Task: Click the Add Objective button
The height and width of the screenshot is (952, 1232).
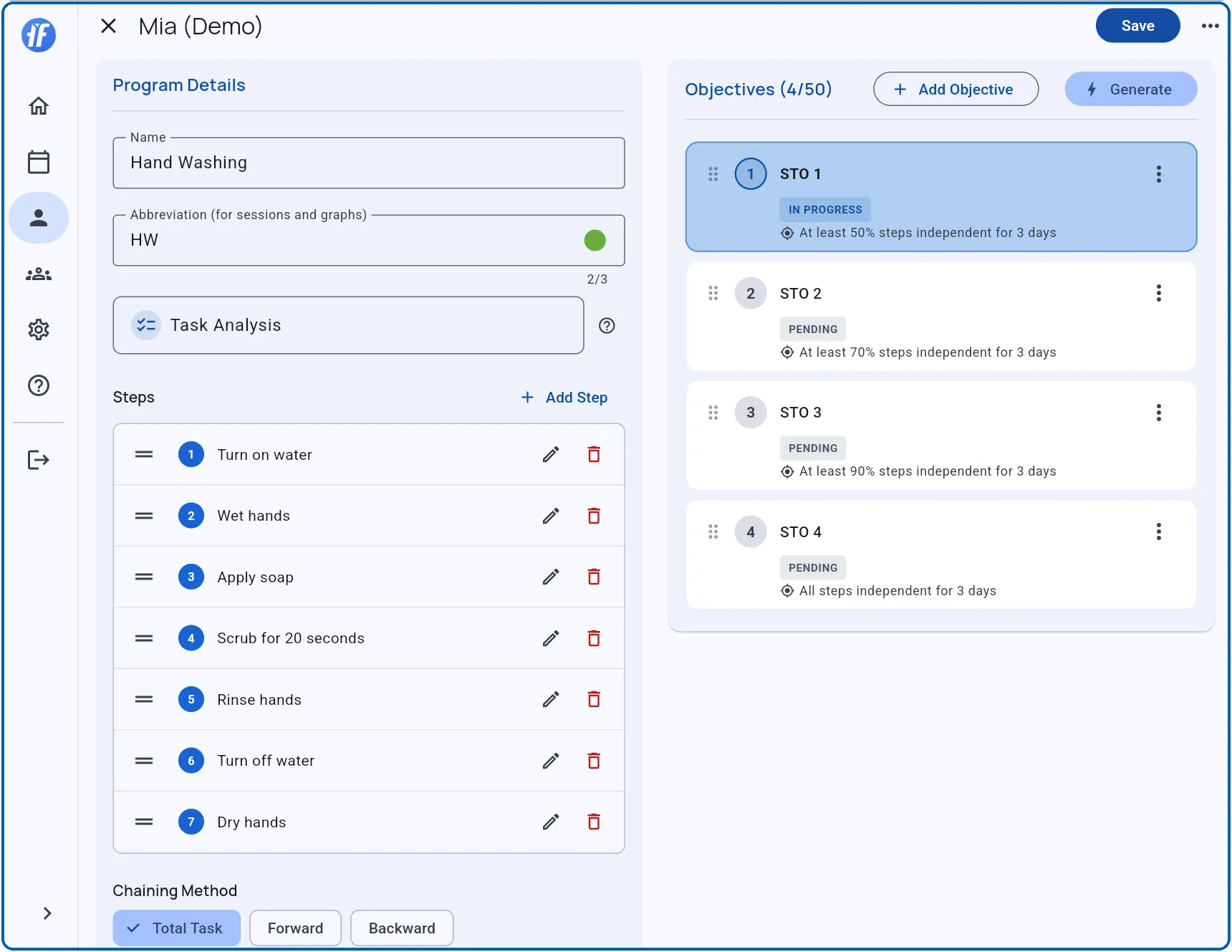Action: [x=956, y=90]
